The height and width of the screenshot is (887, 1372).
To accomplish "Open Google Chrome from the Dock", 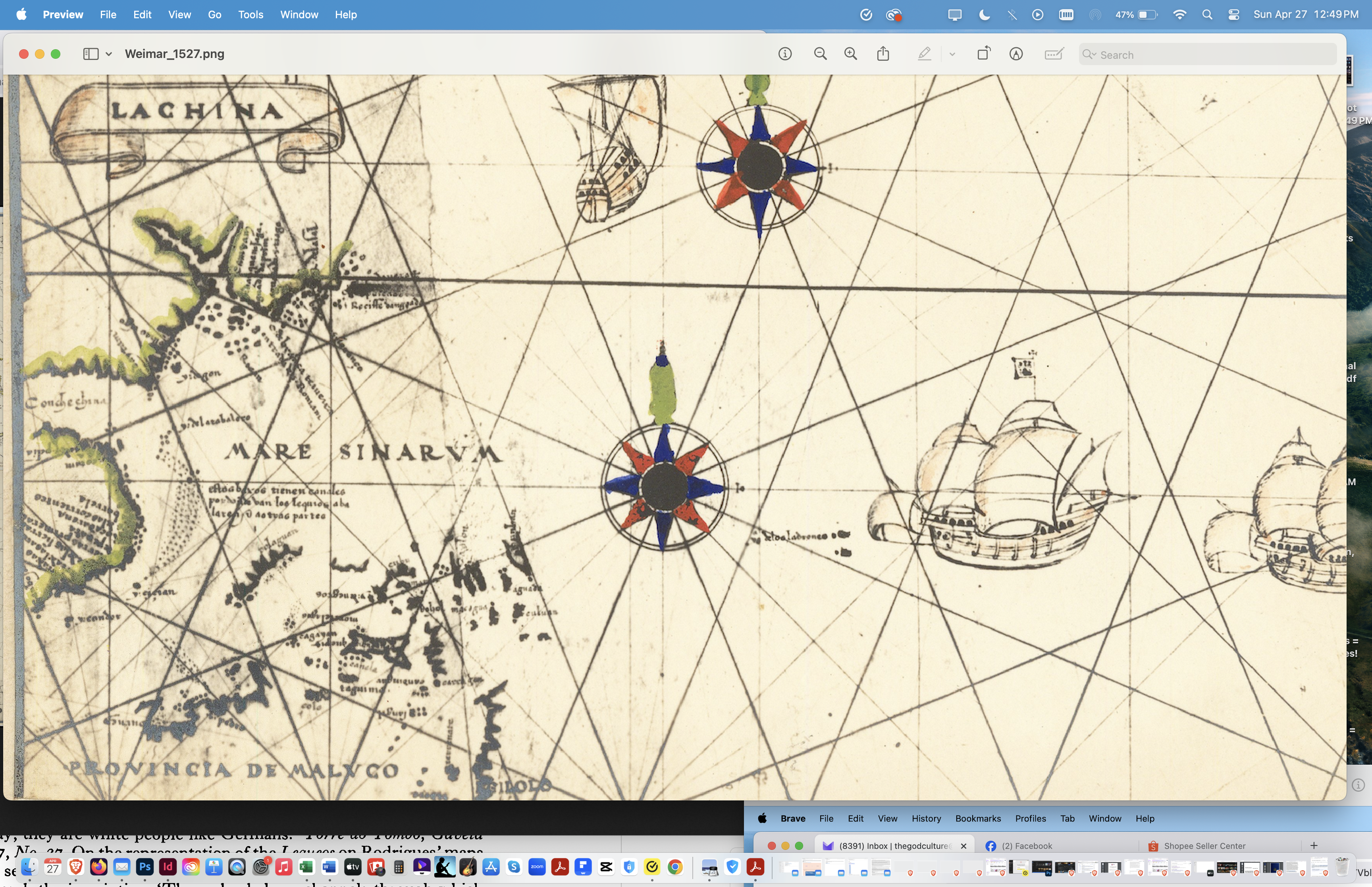I will [x=675, y=866].
